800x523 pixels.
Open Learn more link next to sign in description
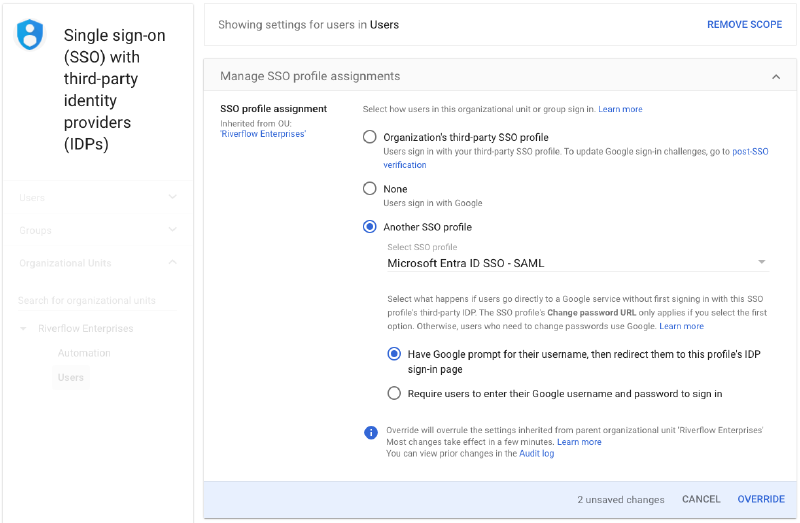[620, 109]
